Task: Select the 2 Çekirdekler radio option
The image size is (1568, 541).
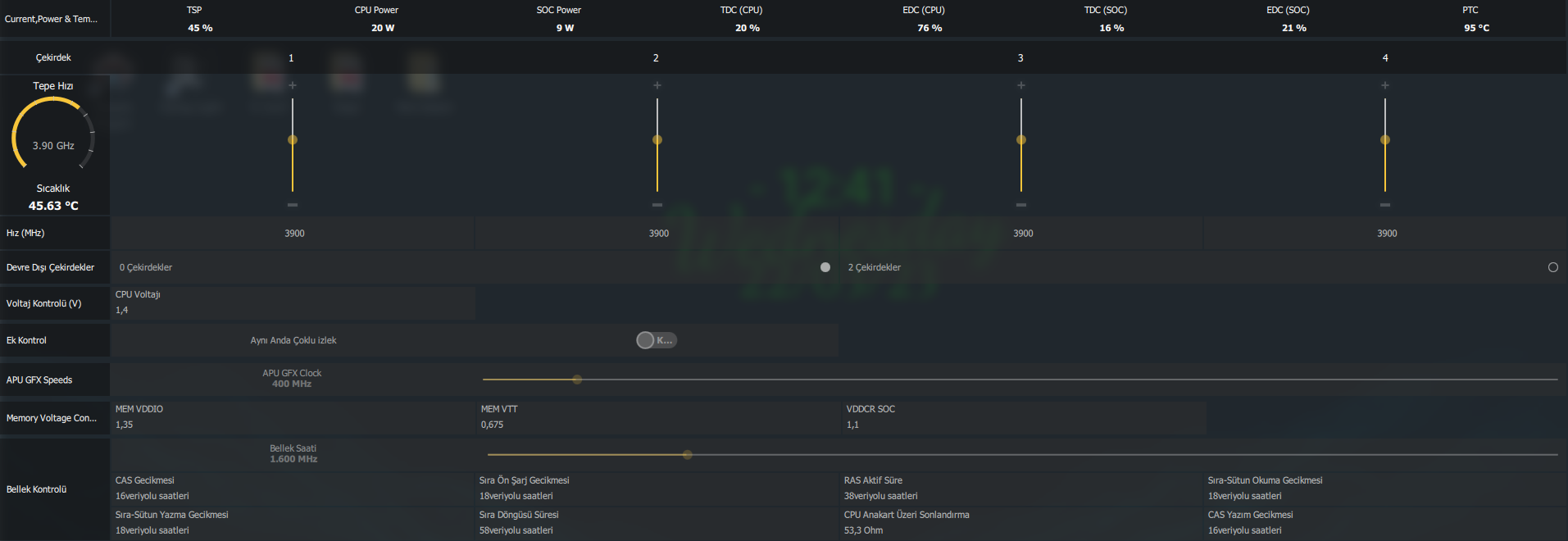Action: (1552, 267)
